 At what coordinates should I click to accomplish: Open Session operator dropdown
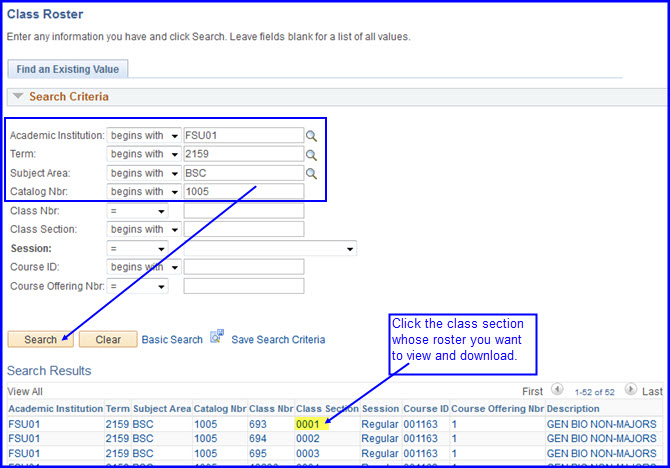[x=138, y=248]
